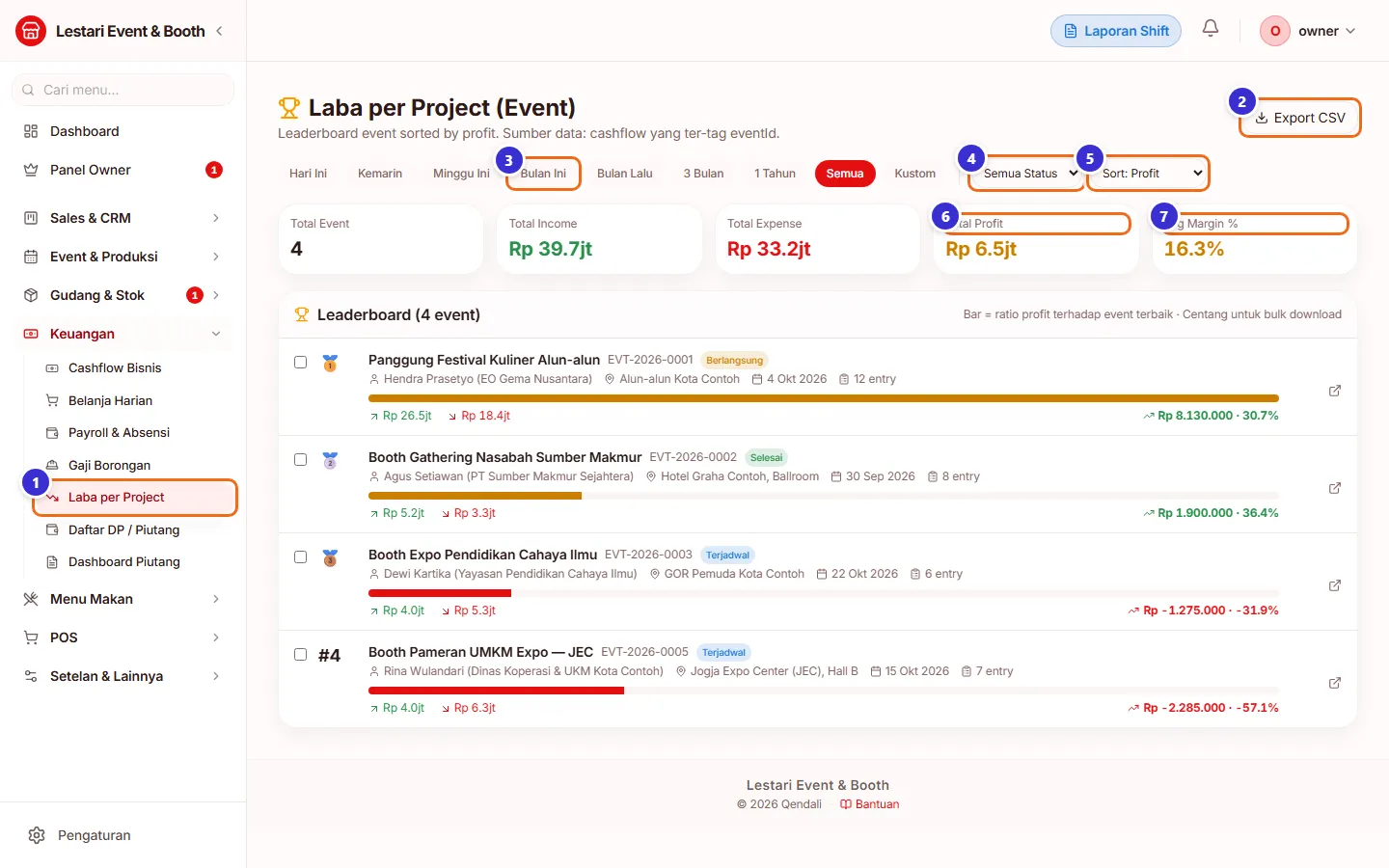The height and width of the screenshot is (868, 1389).
Task: Click the notification bell icon
Action: (1211, 29)
